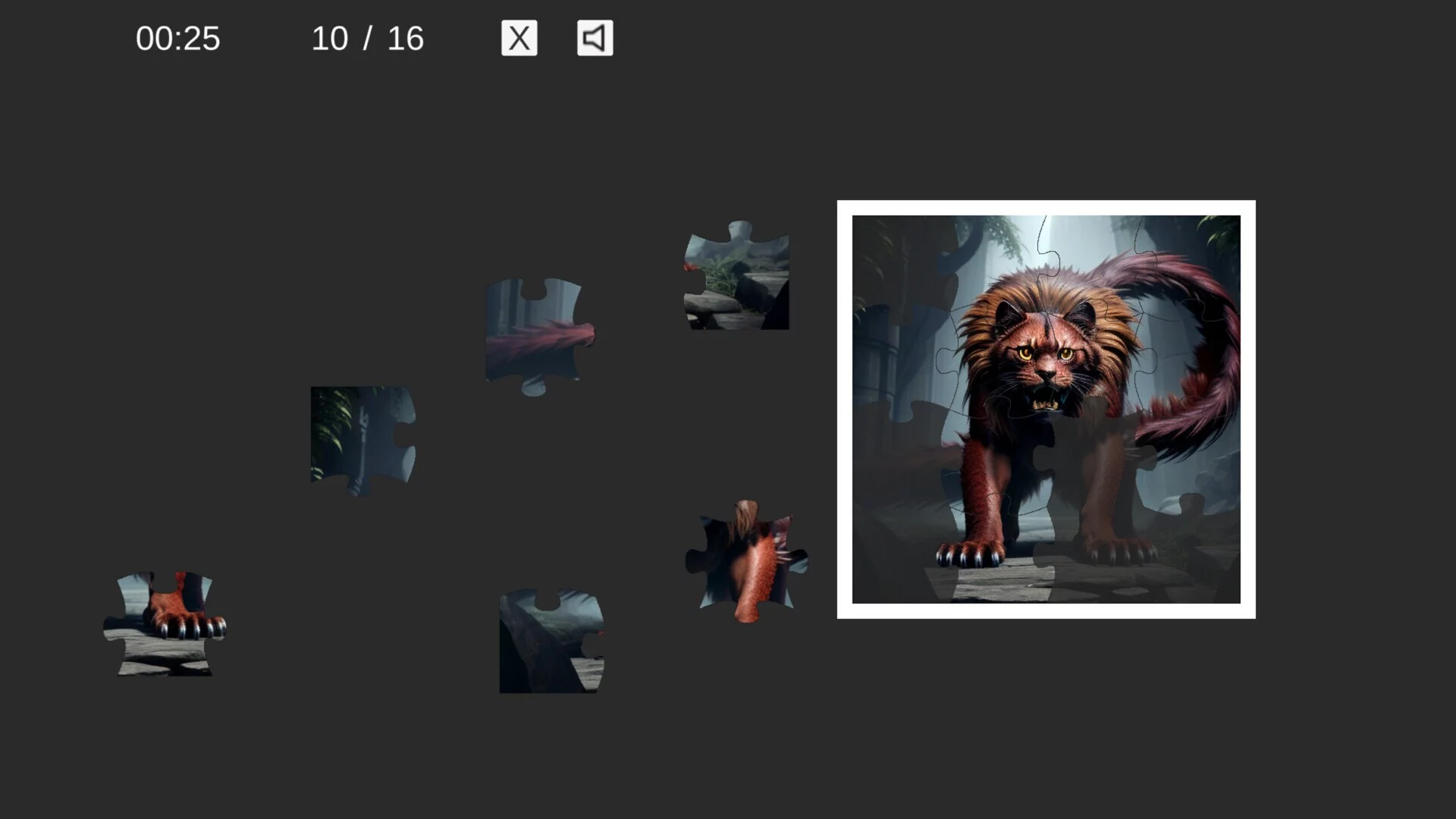
Task: Select the puzzle piece showing the red furry leg
Action: tap(746, 561)
